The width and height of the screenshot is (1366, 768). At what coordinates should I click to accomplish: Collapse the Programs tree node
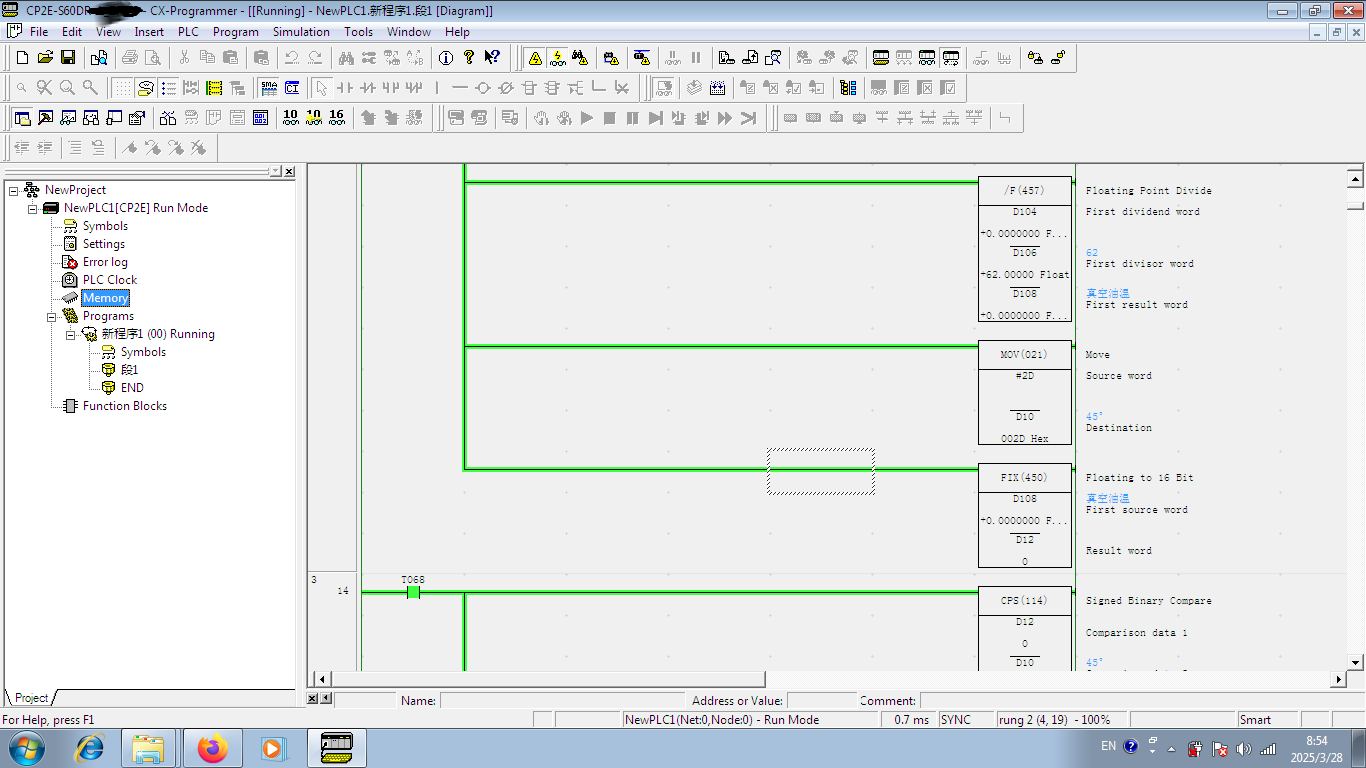click(x=52, y=316)
